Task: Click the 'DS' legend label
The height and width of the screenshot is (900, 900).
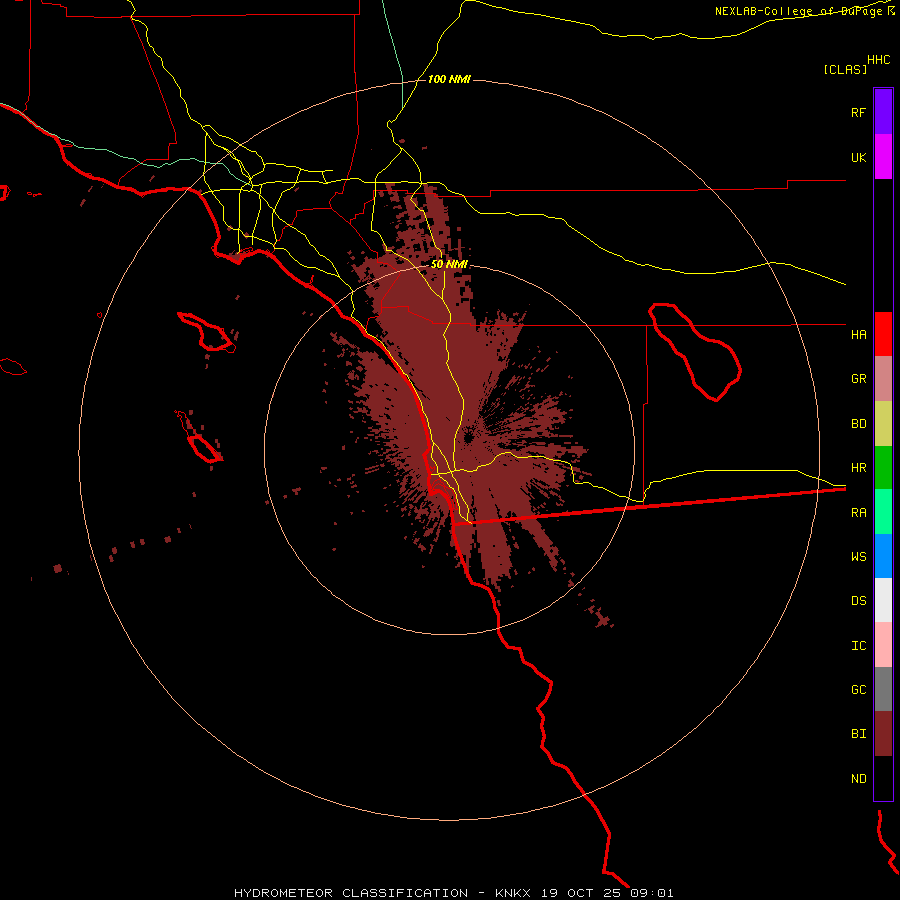Action: (858, 601)
